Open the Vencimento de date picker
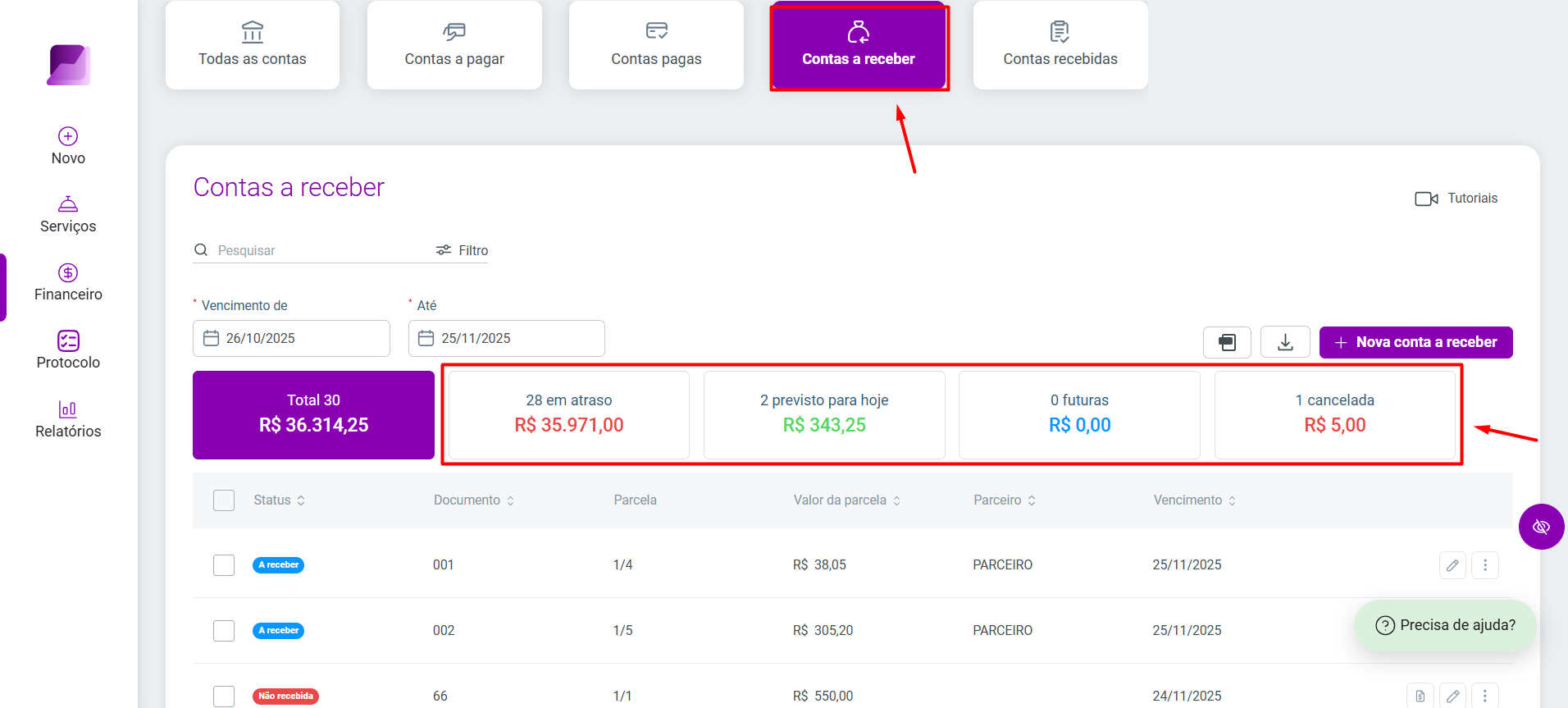1568x708 pixels. (291, 339)
